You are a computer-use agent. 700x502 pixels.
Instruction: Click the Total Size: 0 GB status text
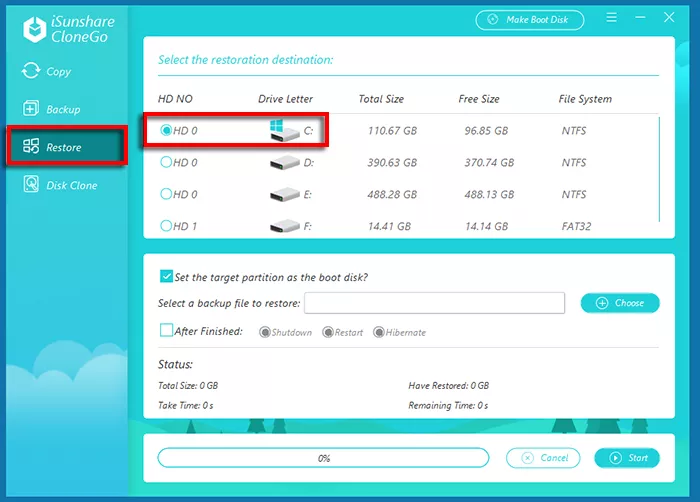pos(188,385)
